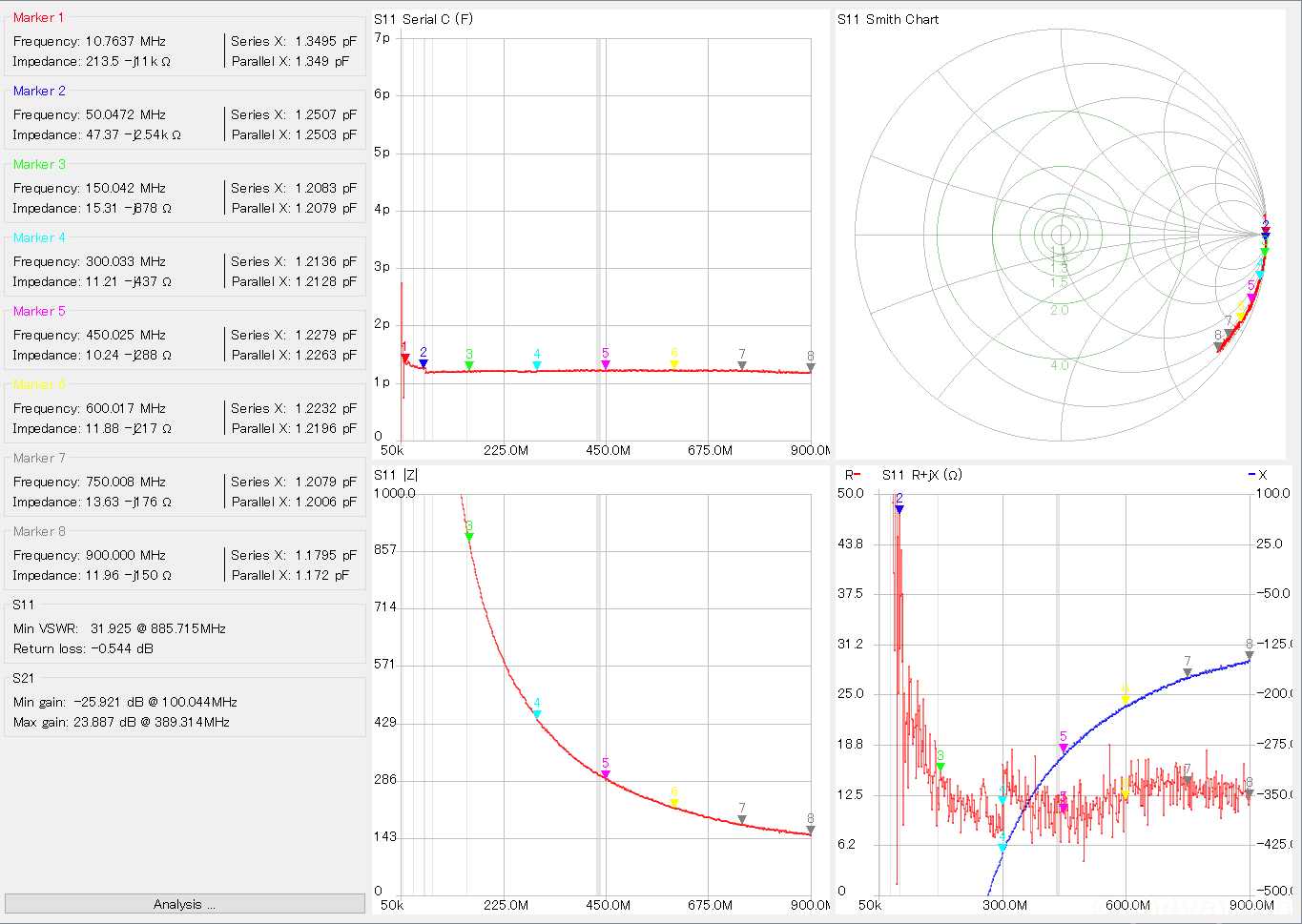Click Marker 2 impedance 47.37 -j2.54k Ω
This screenshot has width=1302, height=924.
coord(134,134)
